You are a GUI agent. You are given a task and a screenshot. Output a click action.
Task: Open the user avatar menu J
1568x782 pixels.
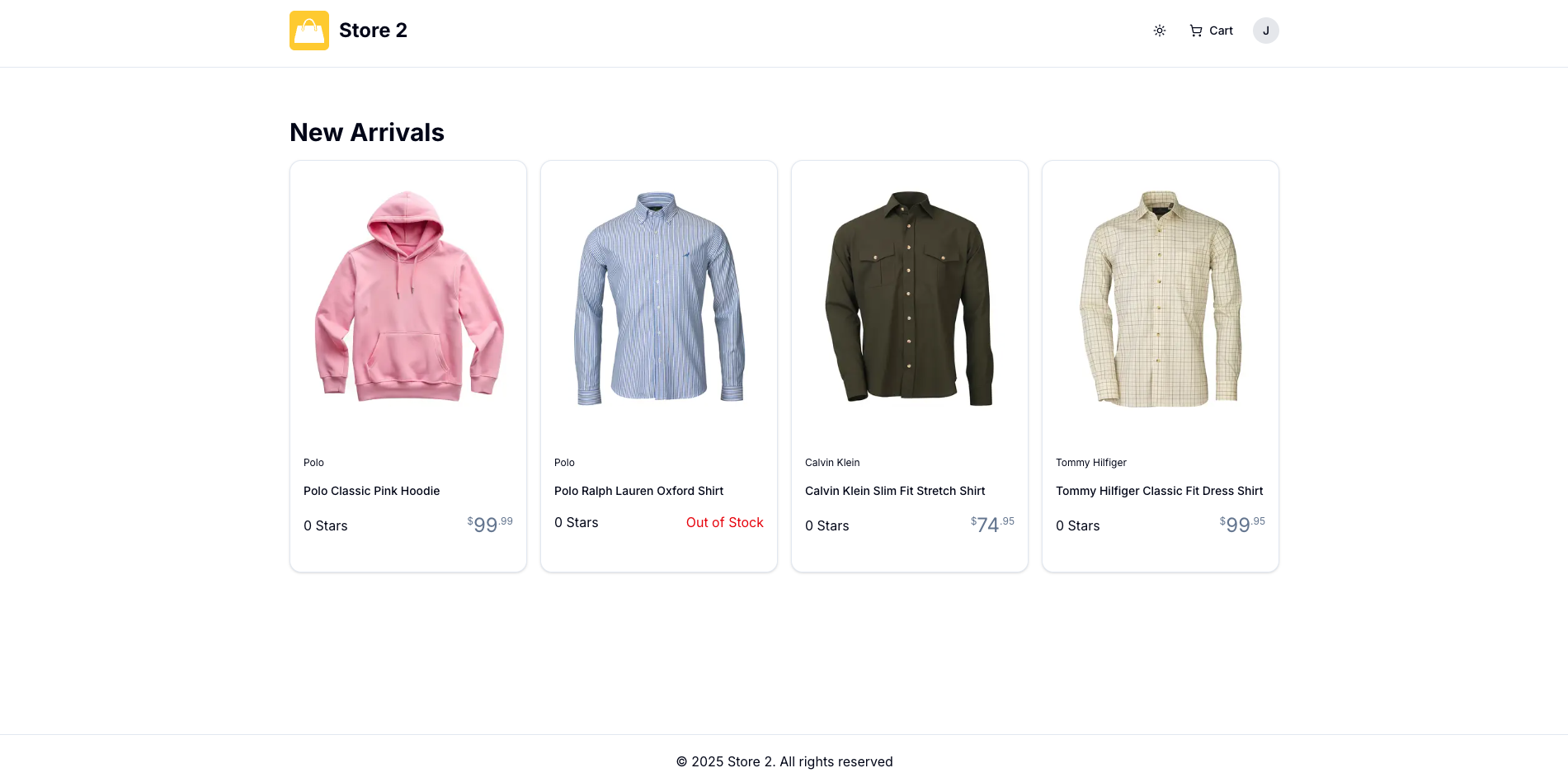point(1265,31)
